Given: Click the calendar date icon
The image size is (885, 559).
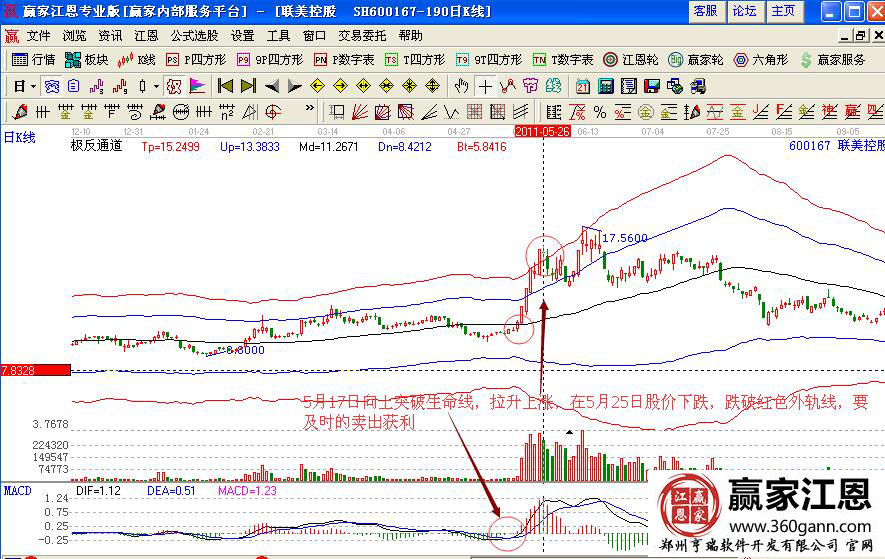Looking at the screenshot, I should [x=582, y=85].
